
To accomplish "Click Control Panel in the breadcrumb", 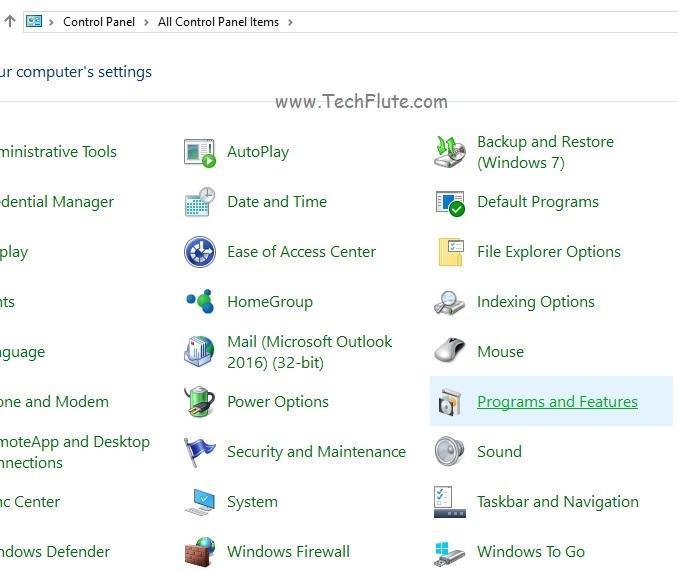I will click(99, 22).
